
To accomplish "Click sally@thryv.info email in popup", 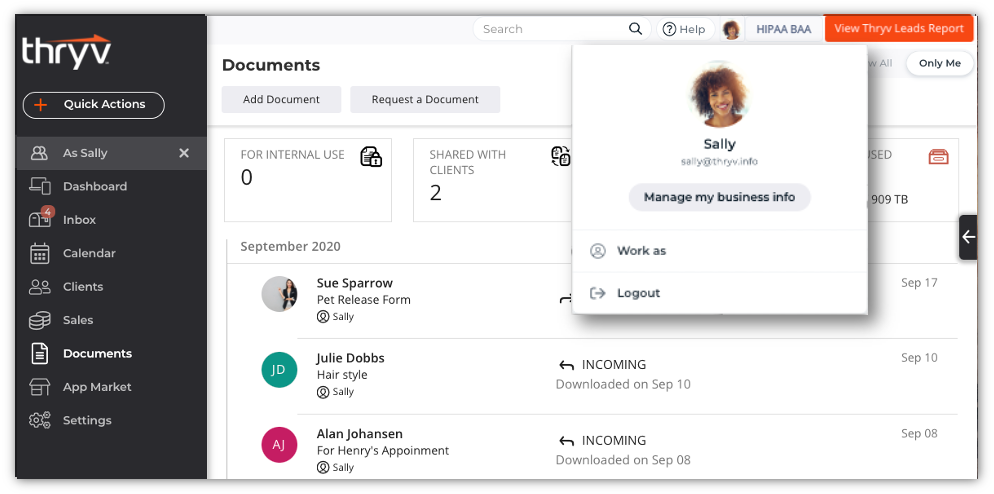I will pos(720,162).
